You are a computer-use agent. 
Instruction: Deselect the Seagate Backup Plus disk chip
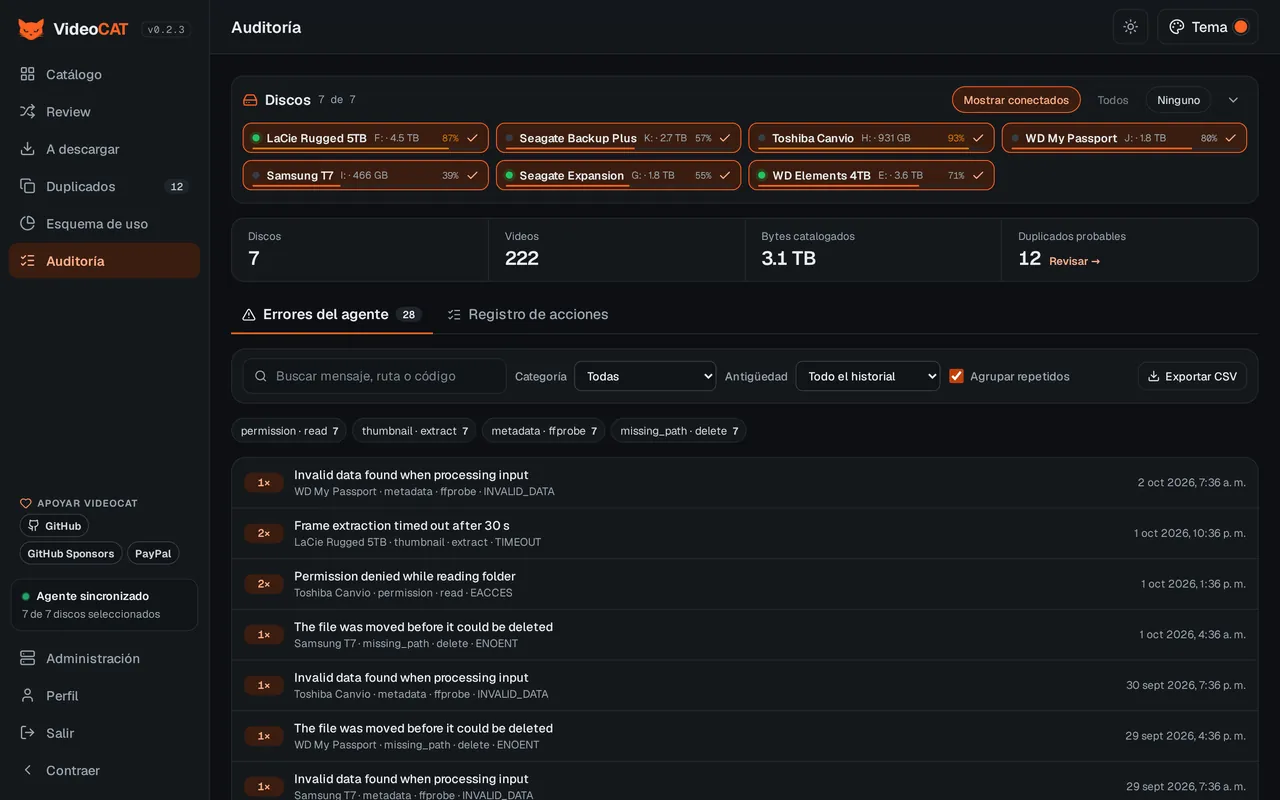619,138
